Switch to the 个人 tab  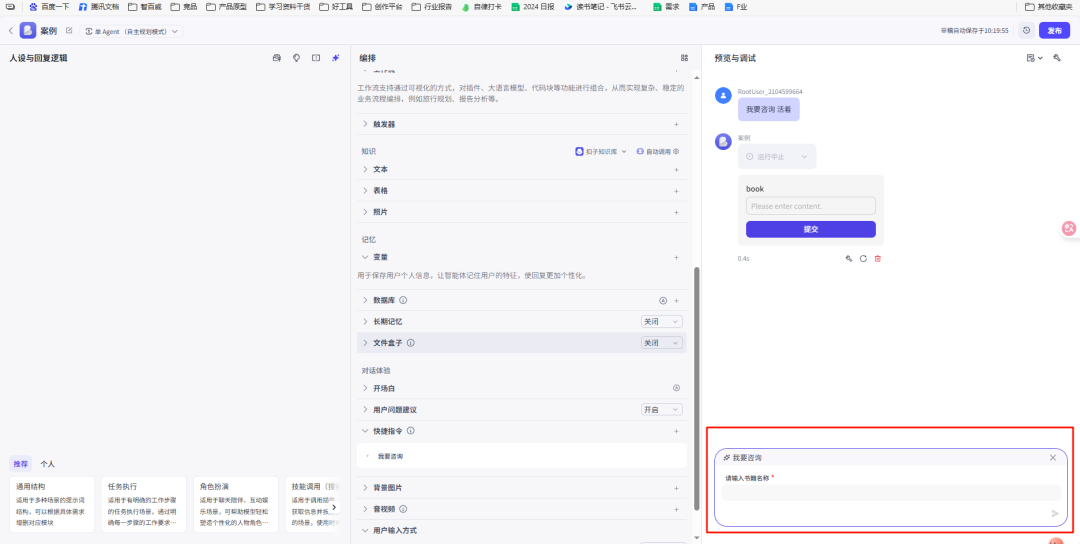pyautogui.click(x=47, y=464)
